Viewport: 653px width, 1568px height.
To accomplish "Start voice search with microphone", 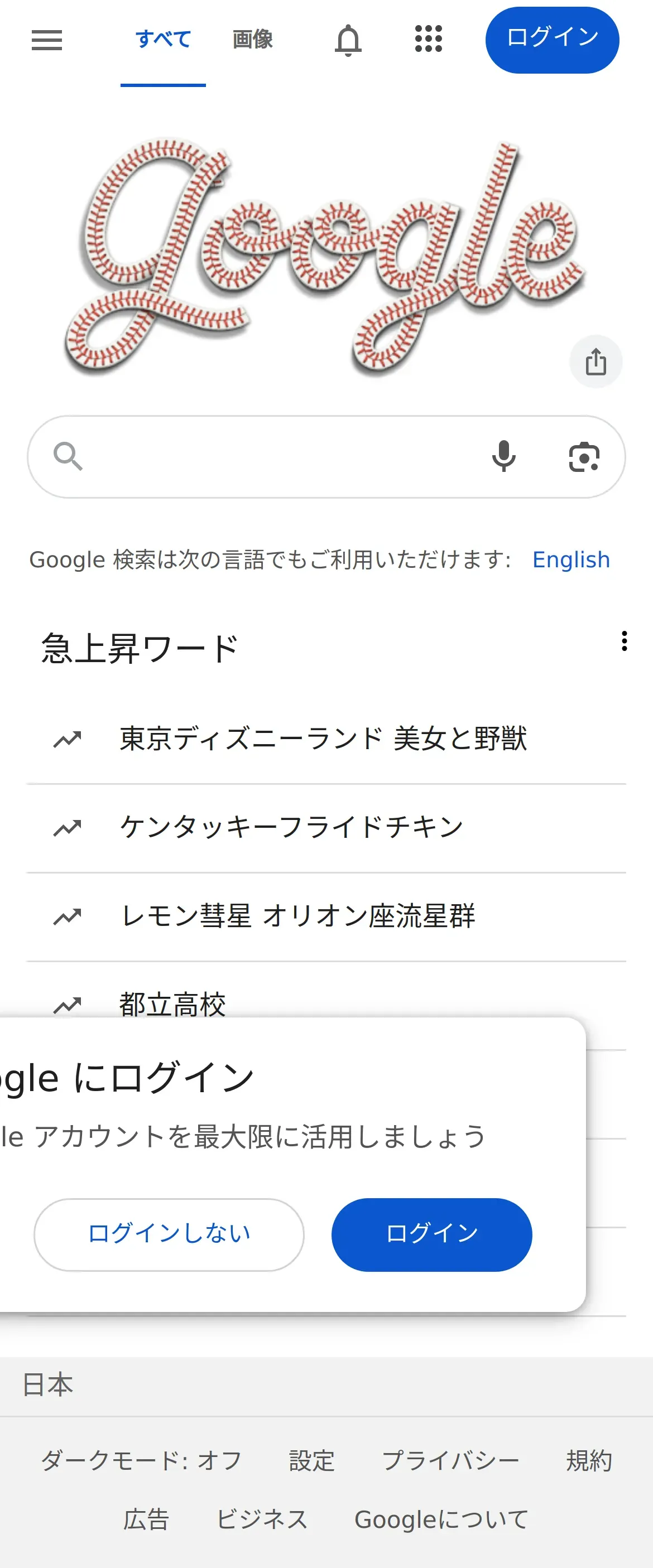I will 503,456.
